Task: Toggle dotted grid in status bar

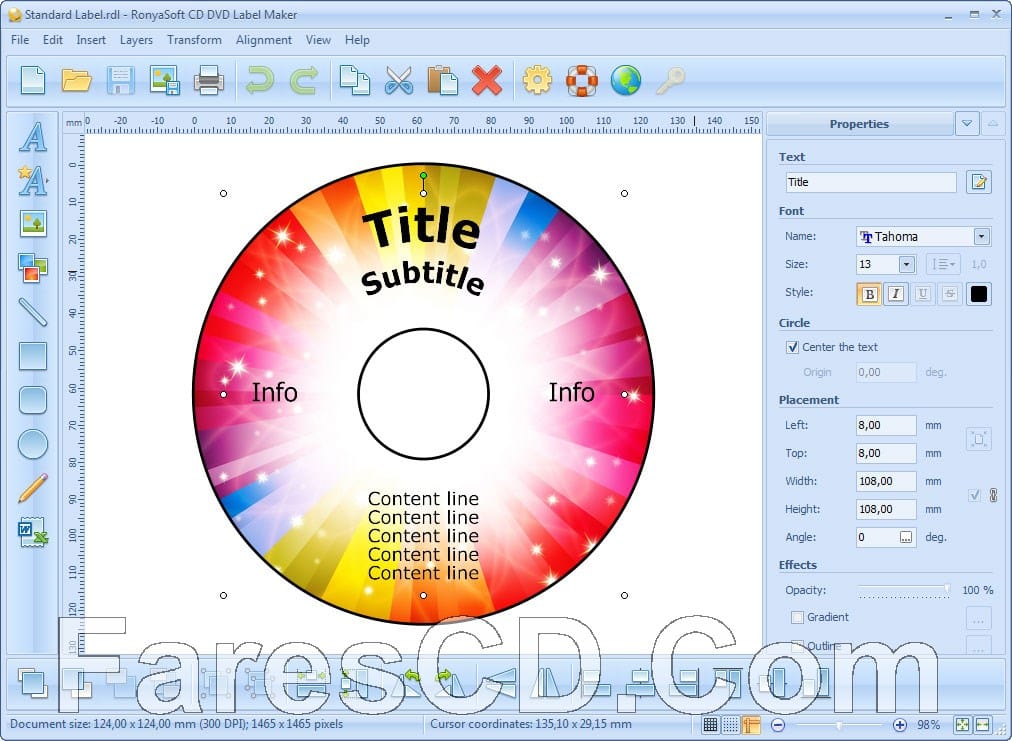Action: click(x=730, y=725)
